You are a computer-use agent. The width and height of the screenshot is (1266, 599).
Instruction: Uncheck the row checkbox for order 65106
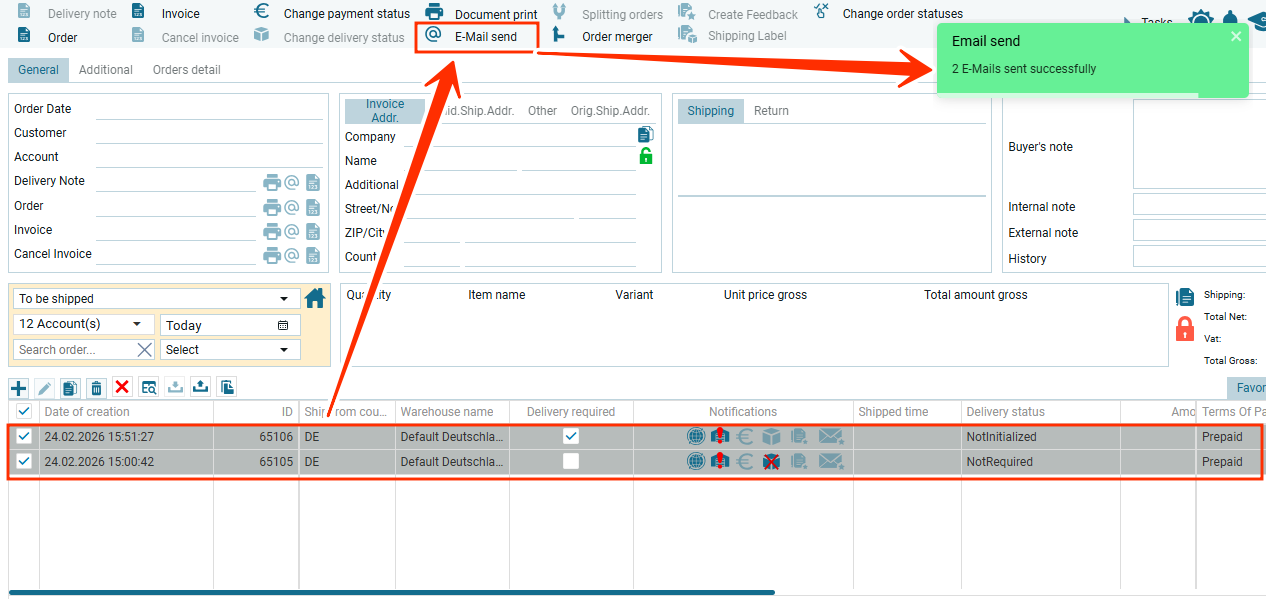point(24,436)
